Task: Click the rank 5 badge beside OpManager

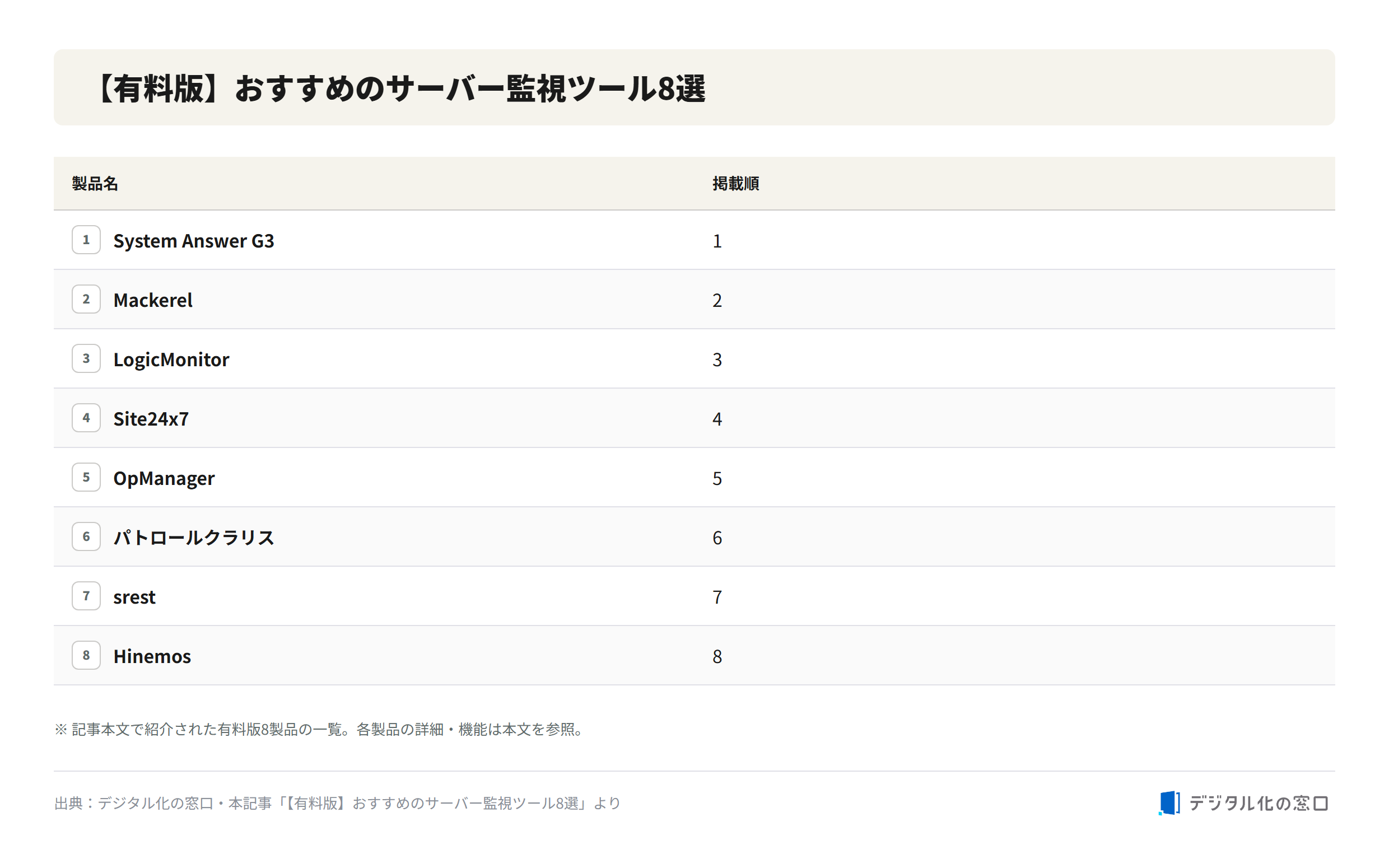Action: pyautogui.click(x=86, y=477)
